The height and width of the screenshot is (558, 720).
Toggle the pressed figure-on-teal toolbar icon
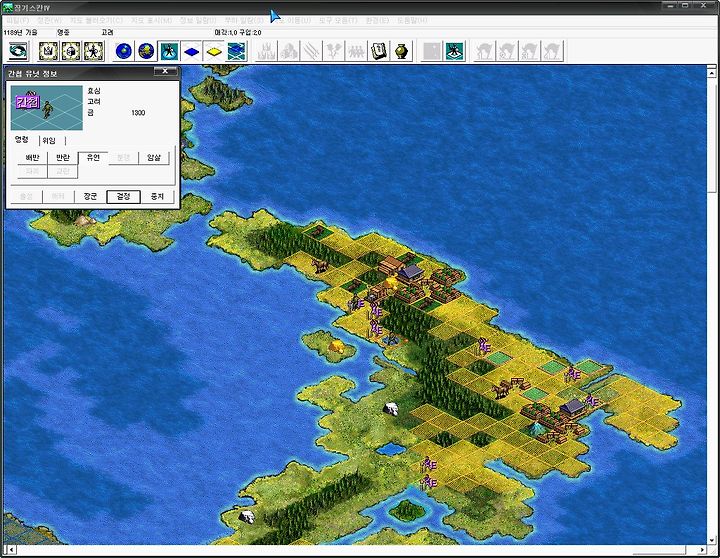click(169, 51)
